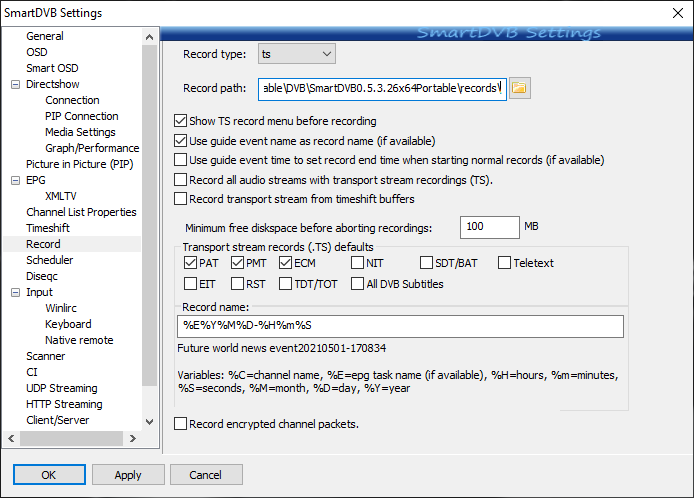Click in the Record path field

pyautogui.click(x=382, y=89)
